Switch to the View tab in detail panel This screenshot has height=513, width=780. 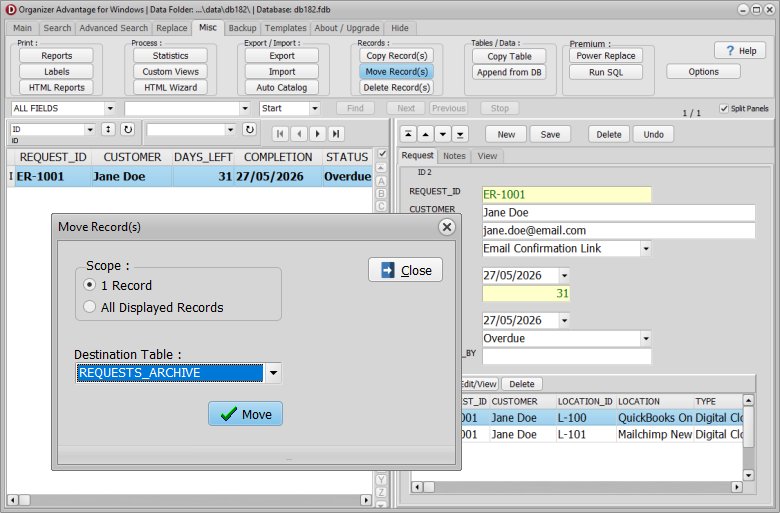point(487,156)
